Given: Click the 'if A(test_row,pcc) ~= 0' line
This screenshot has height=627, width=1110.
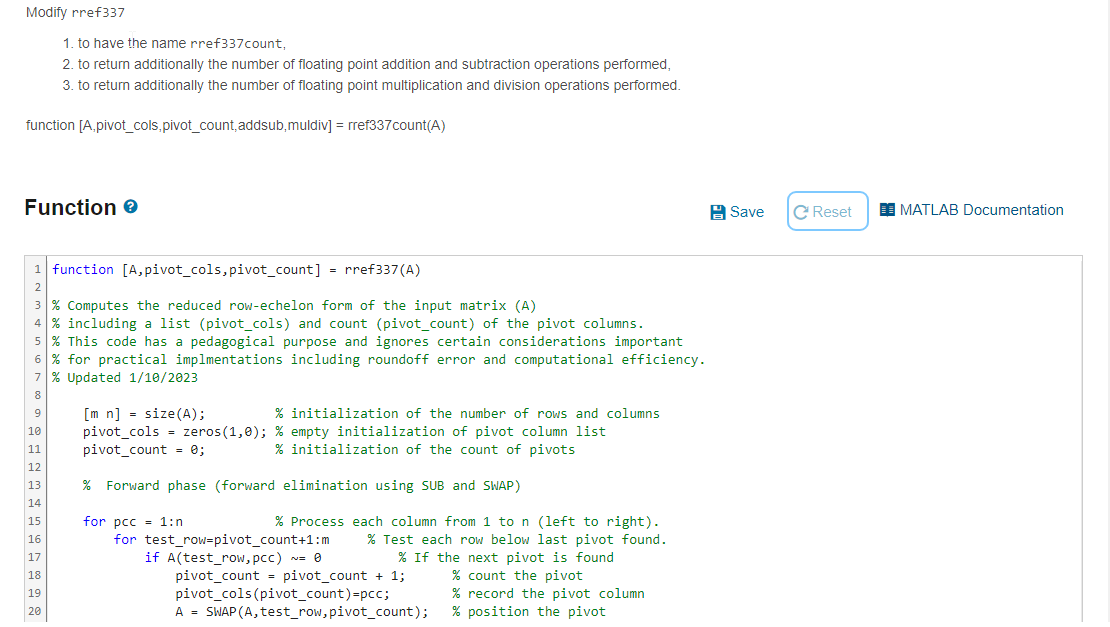Looking at the screenshot, I should coord(233,558).
